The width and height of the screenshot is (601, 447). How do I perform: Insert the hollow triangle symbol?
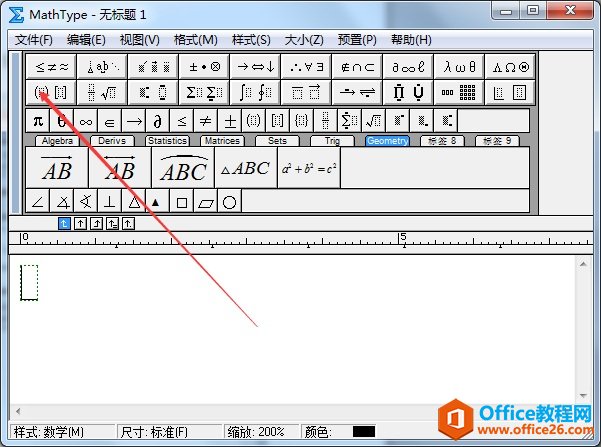click(134, 201)
